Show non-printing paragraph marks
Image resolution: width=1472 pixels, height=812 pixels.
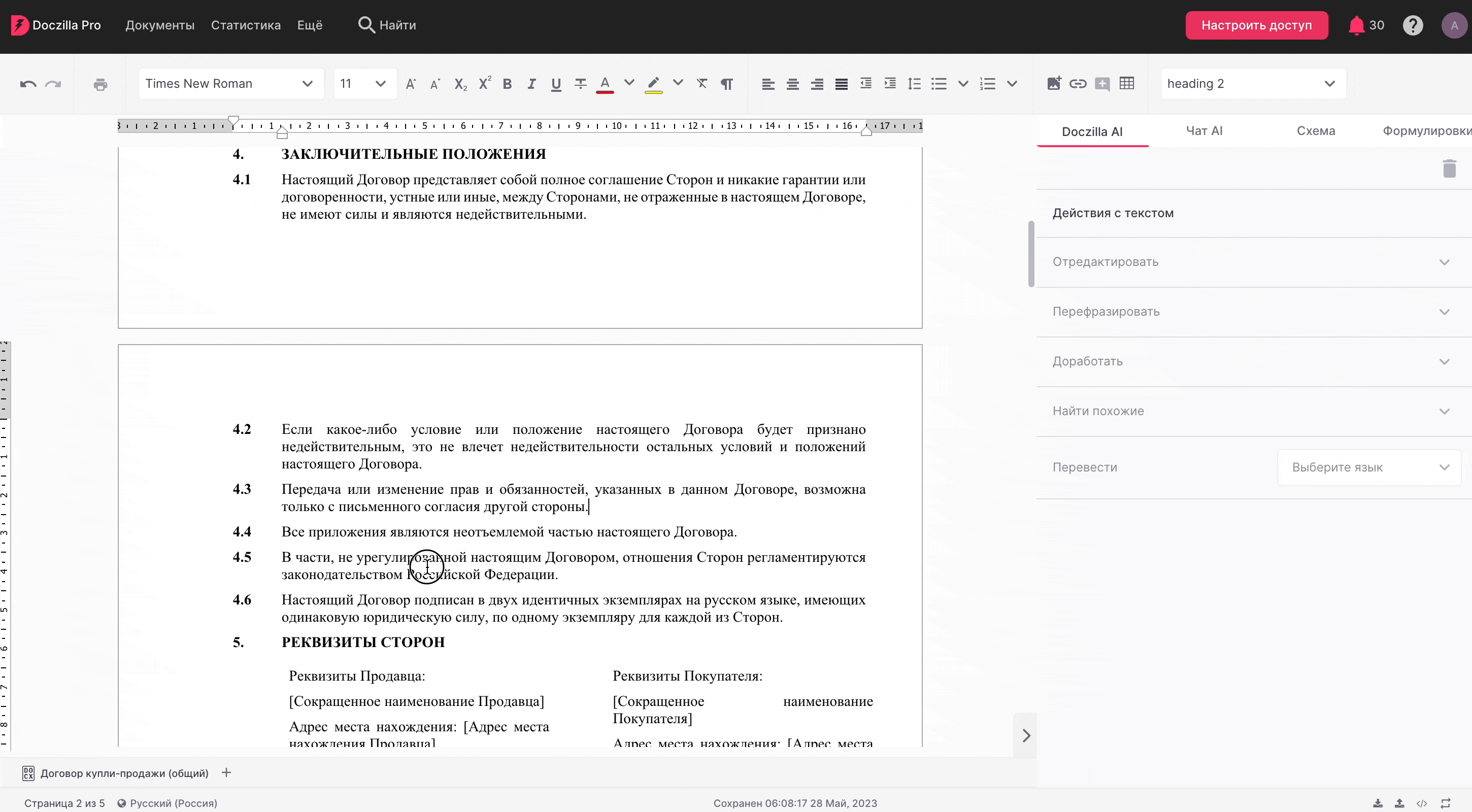(726, 84)
